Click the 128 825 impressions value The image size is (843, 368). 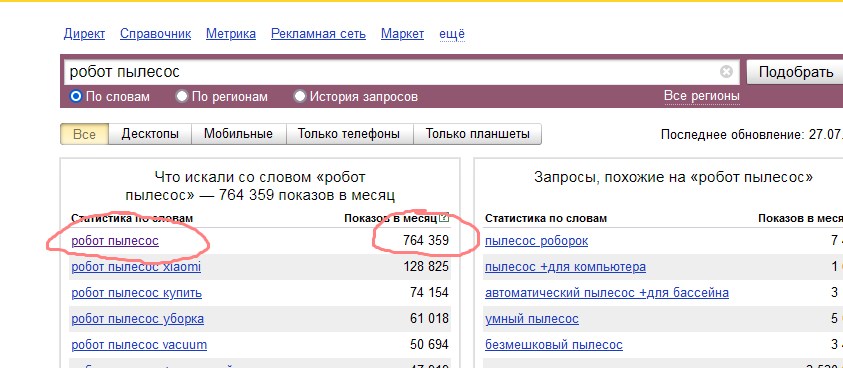[x=426, y=267]
